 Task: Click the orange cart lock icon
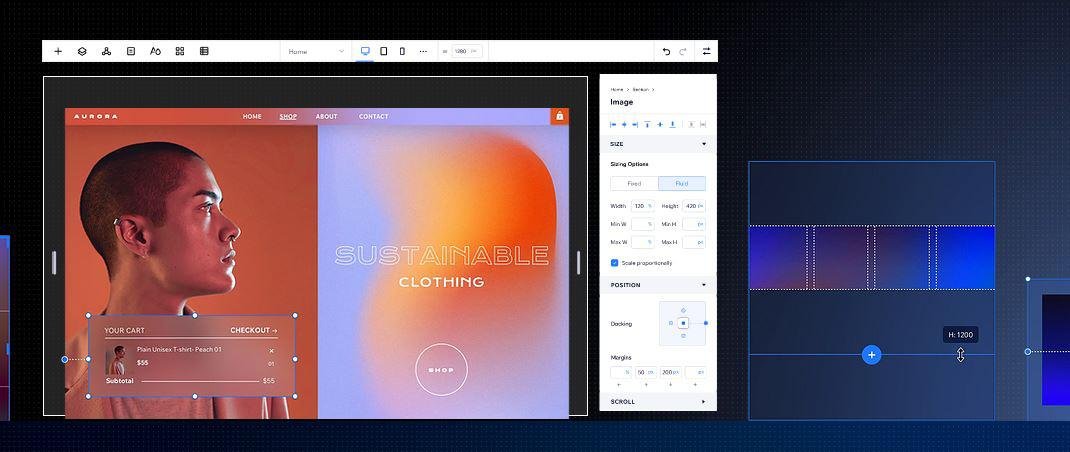coord(560,116)
